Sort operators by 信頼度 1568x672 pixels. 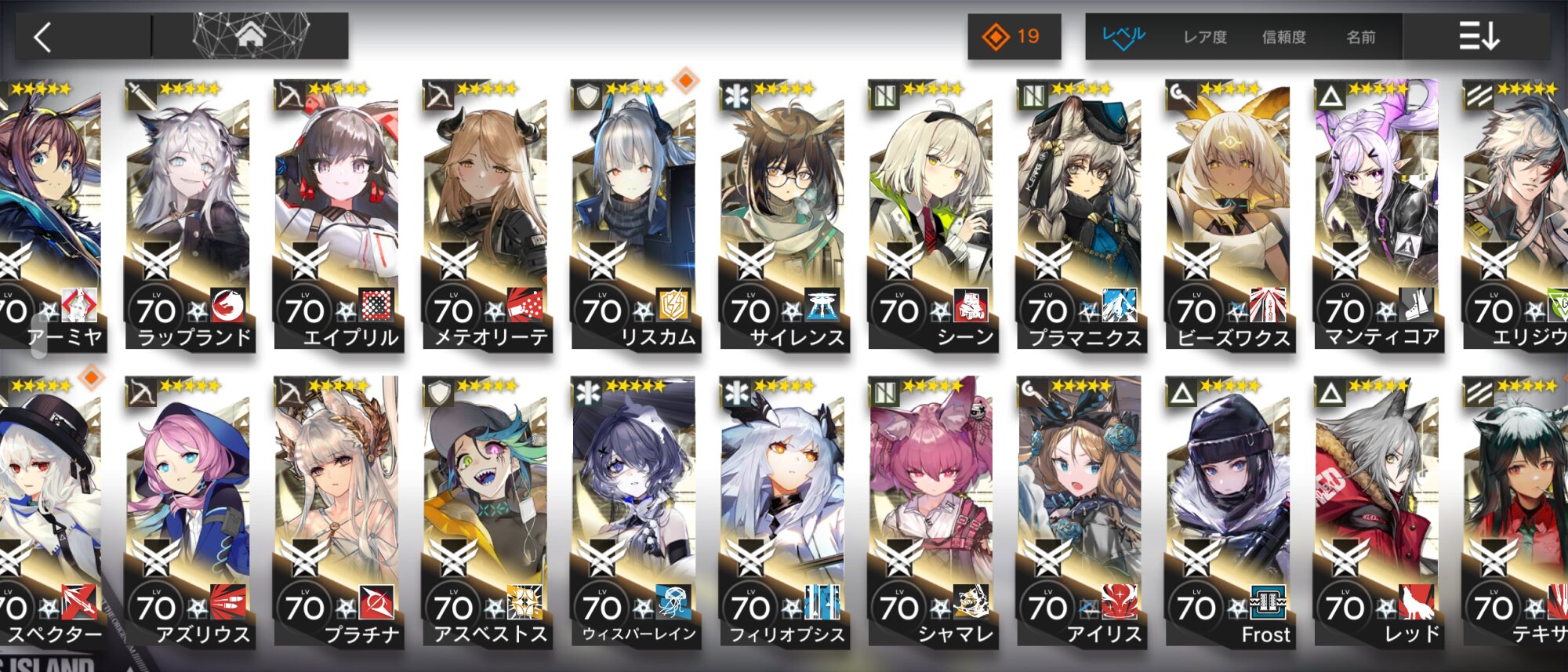click(1284, 37)
